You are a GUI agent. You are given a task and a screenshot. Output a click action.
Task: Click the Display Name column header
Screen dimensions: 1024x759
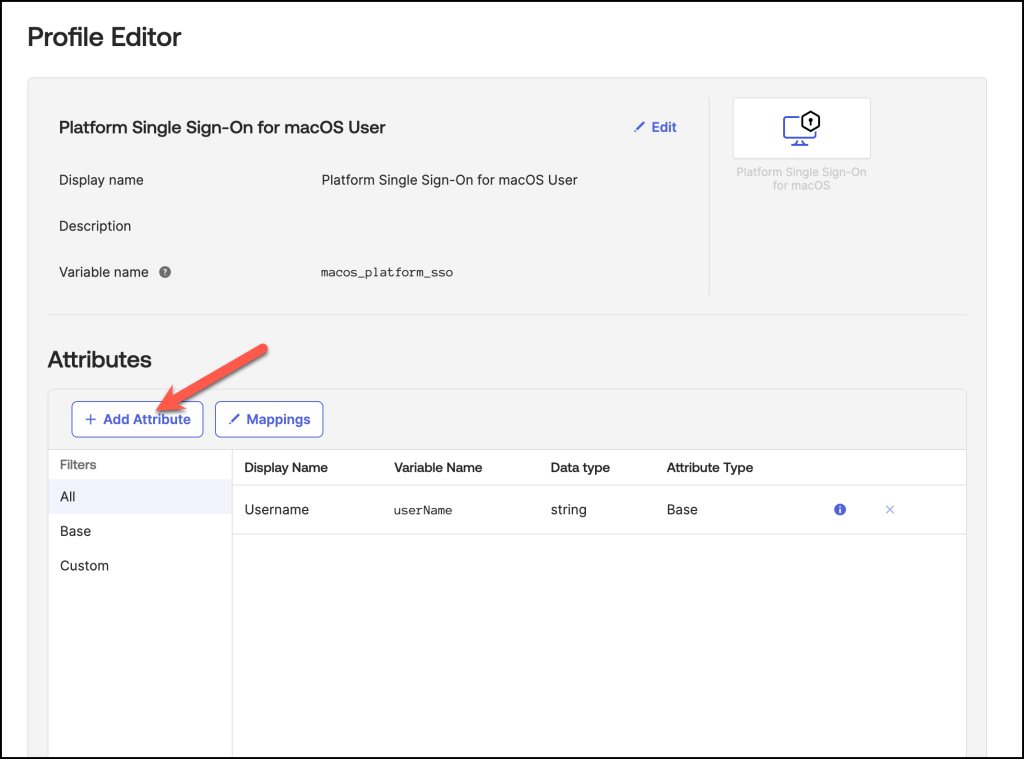tap(286, 468)
